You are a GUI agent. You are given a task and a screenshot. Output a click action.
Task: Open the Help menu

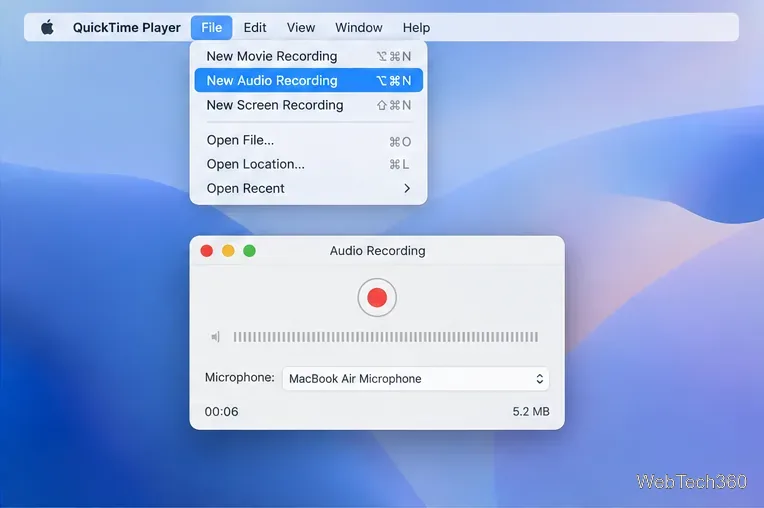point(416,28)
